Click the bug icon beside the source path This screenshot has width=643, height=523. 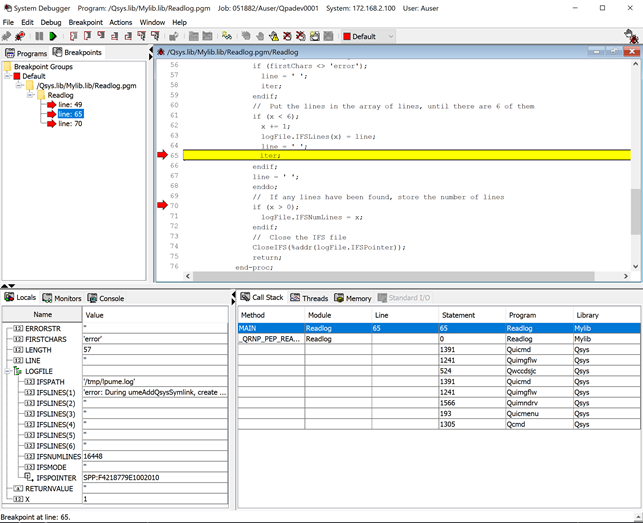point(160,52)
